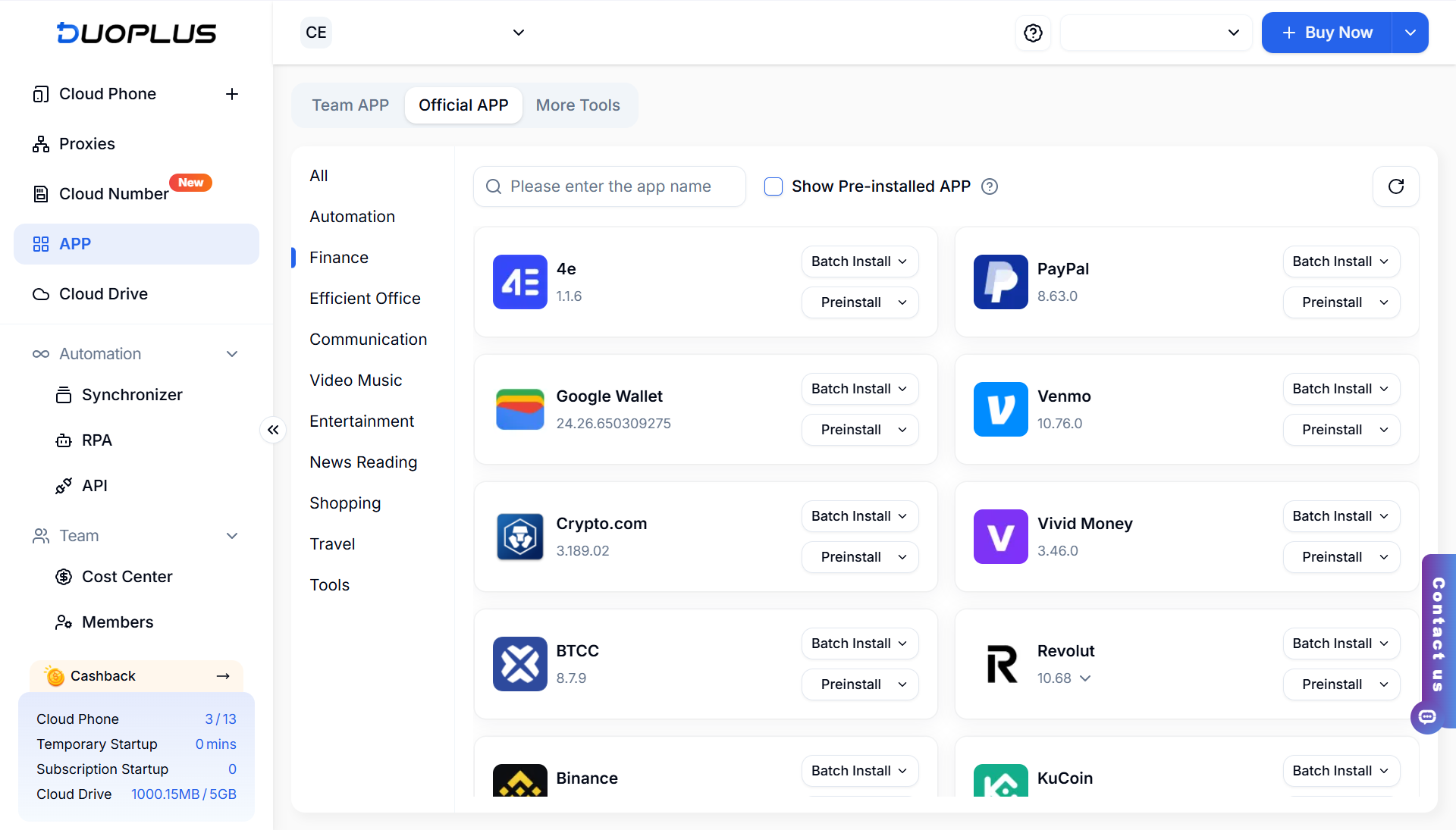Click the Google Wallet app icon
This screenshot has height=830, width=1456.
coord(520,409)
